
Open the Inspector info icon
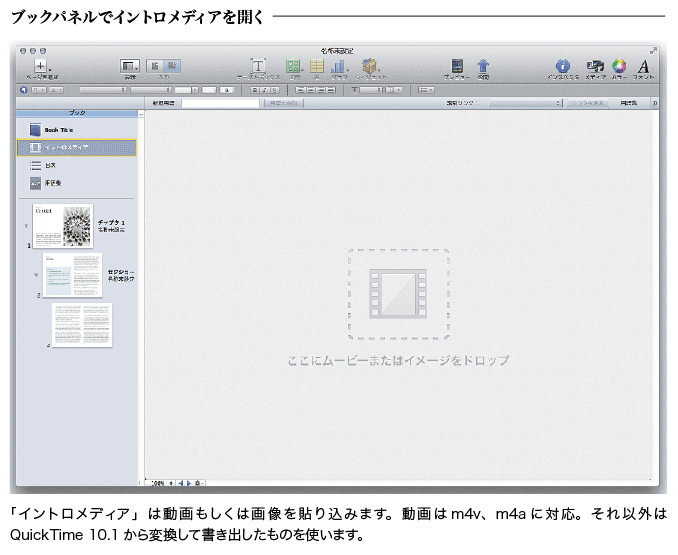click(x=563, y=66)
